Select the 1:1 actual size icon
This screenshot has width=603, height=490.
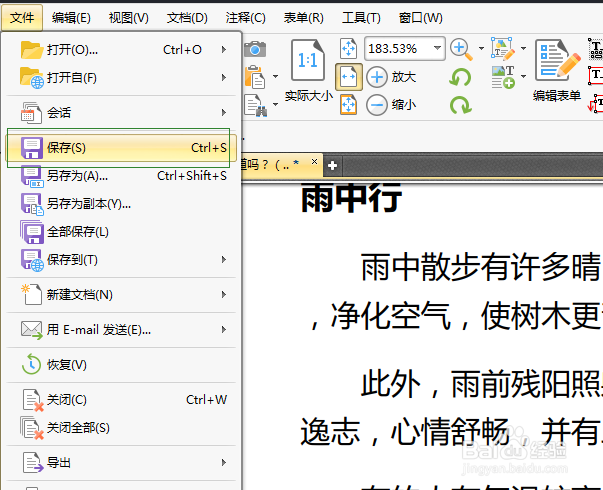coord(308,60)
